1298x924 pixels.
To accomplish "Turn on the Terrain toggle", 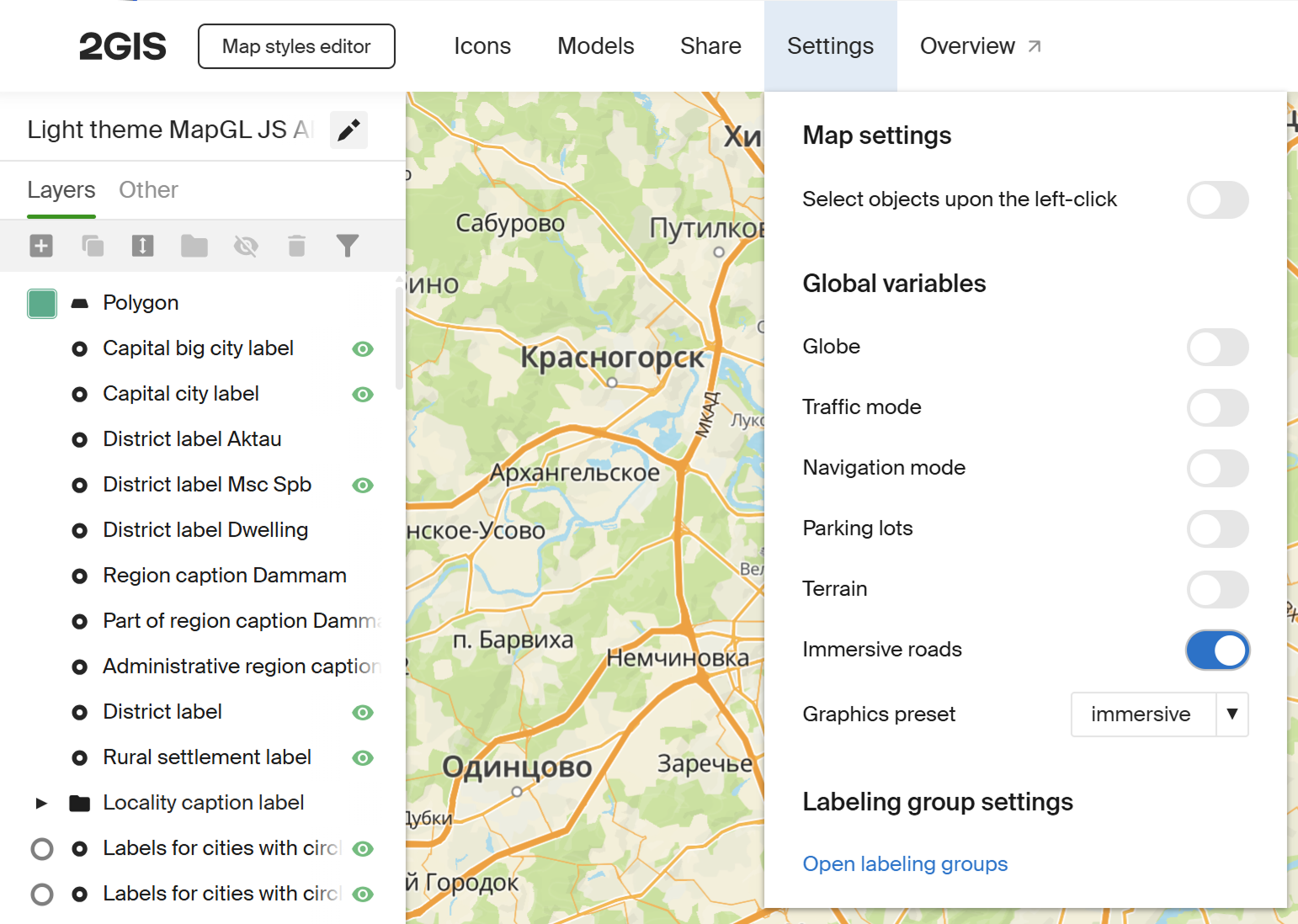I will pos(1217,590).
